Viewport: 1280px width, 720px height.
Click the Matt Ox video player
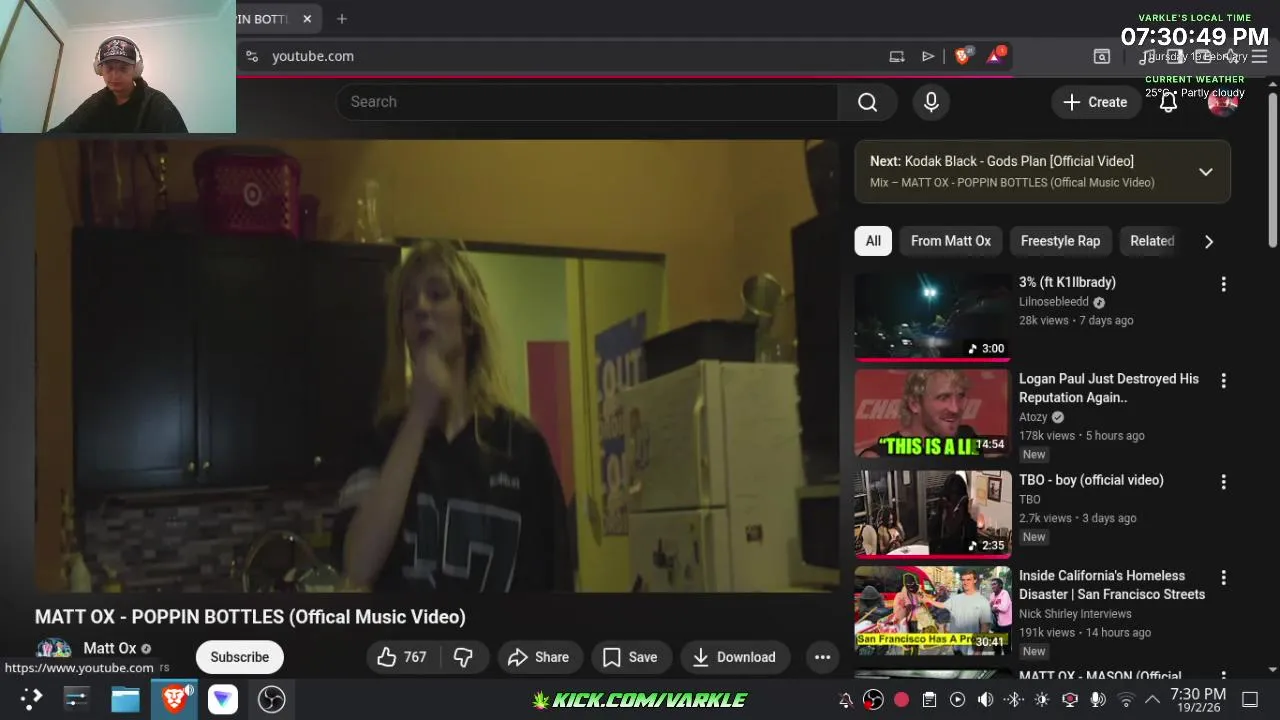(x=437, y=366)
